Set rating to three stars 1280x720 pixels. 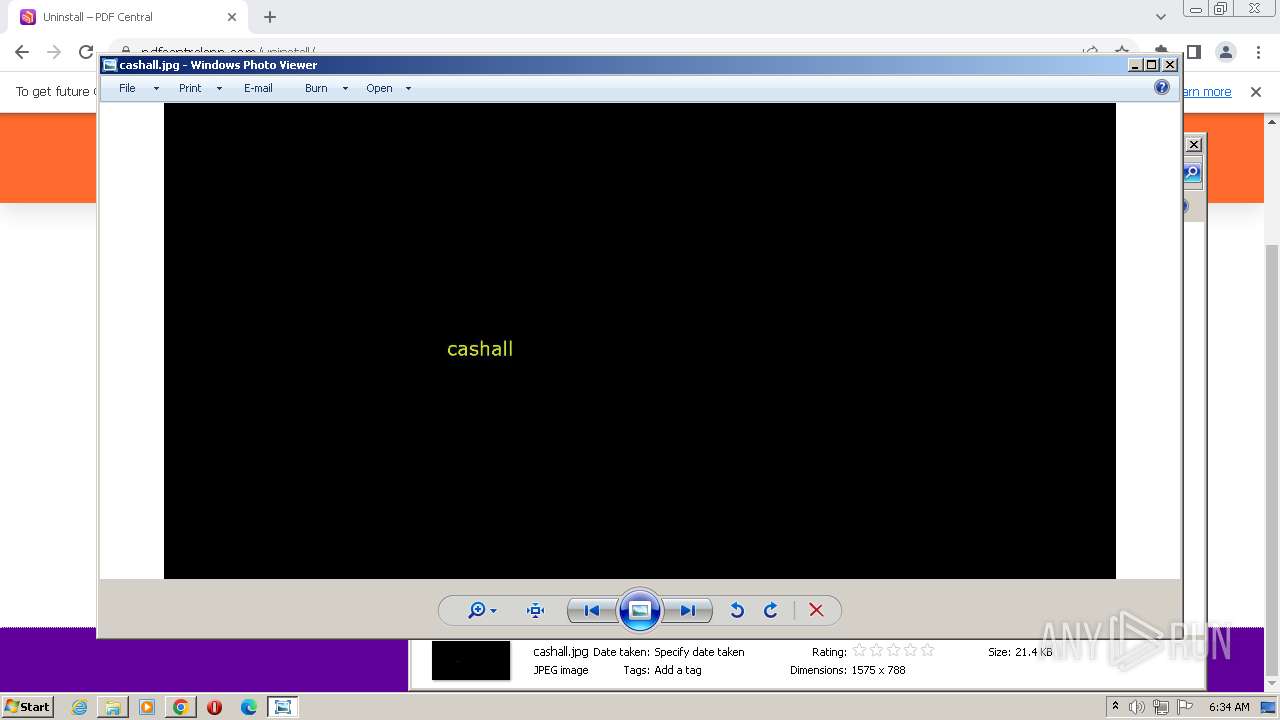pyautogui.click(x=893, y=650)
